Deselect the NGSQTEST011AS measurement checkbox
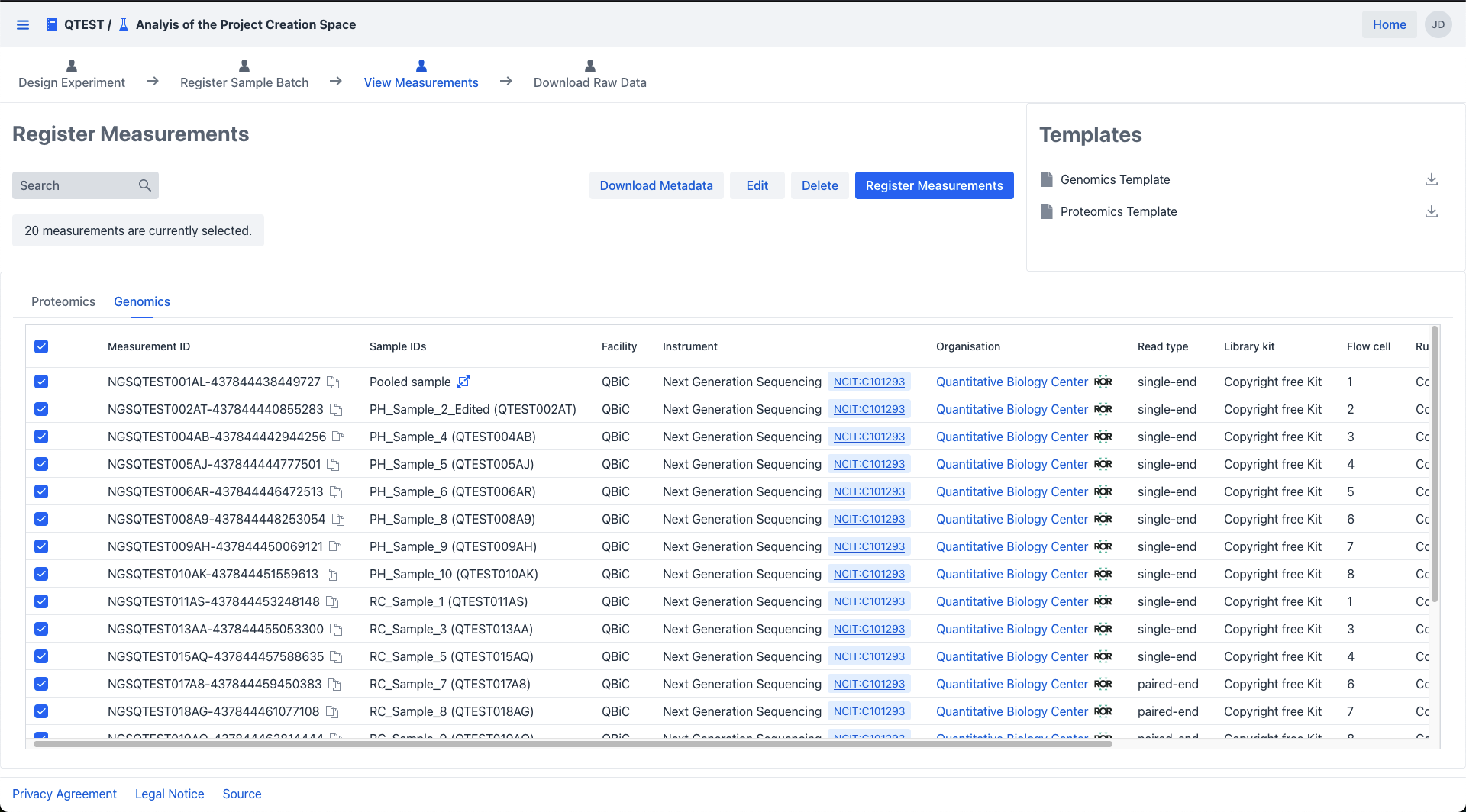Image resolution: width=1466 pixels, height=812 pixels. point(41,601)
